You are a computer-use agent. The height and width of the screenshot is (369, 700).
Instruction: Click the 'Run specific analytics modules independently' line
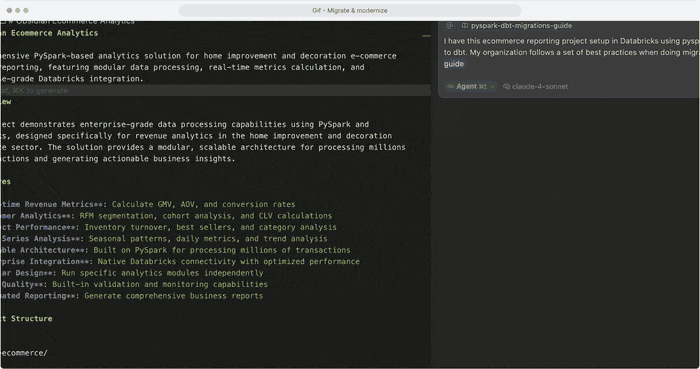click(132, 273)
